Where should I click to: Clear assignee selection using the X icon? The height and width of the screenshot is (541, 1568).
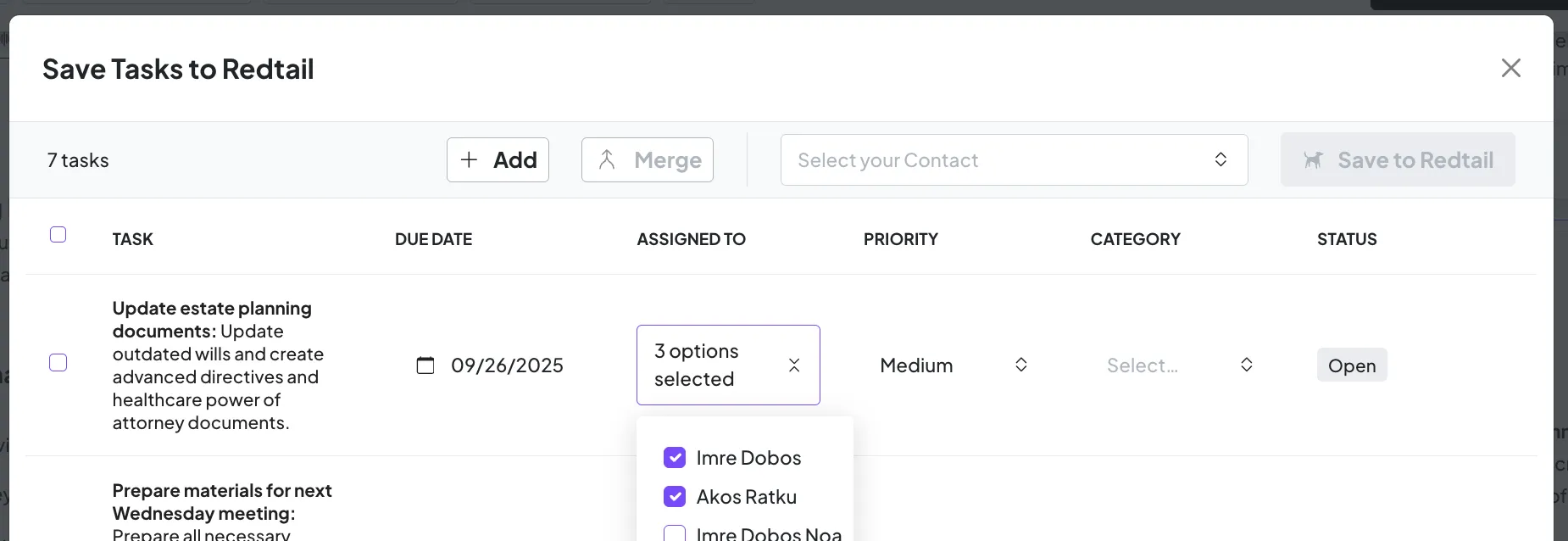(795, 365)
